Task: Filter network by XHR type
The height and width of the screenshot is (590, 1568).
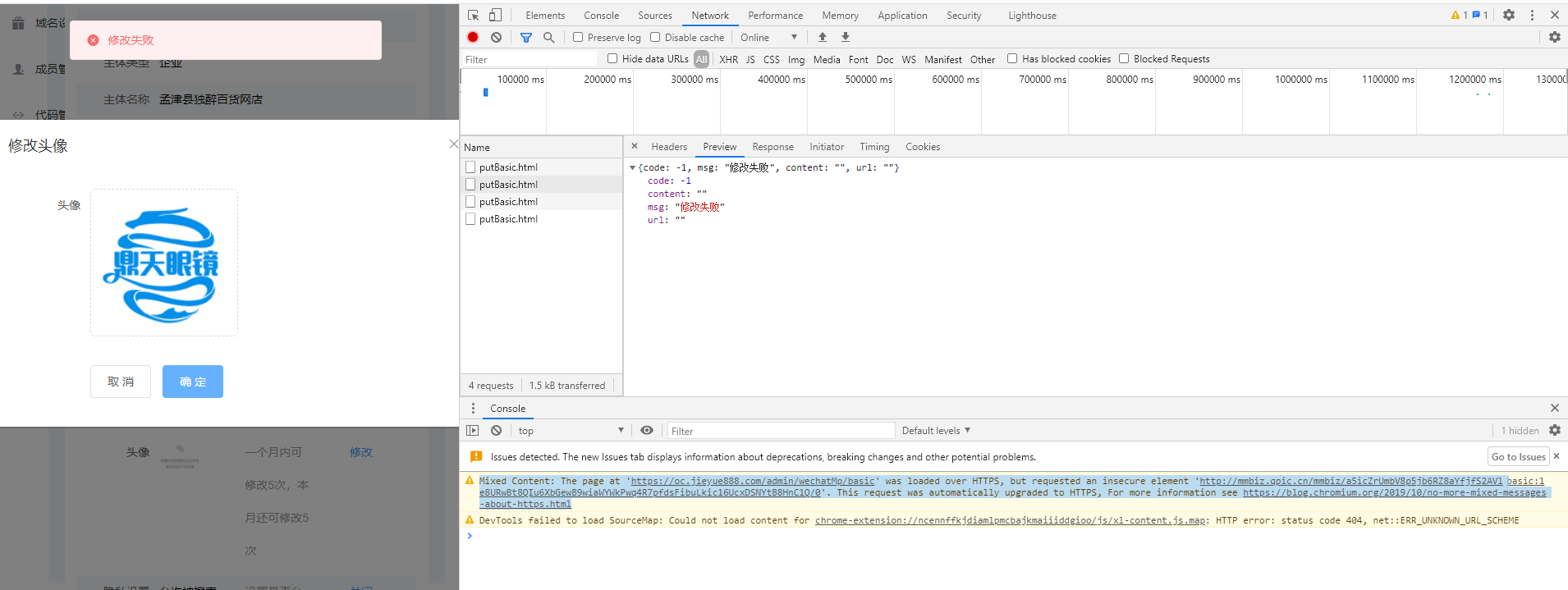Action: point(728,59)
